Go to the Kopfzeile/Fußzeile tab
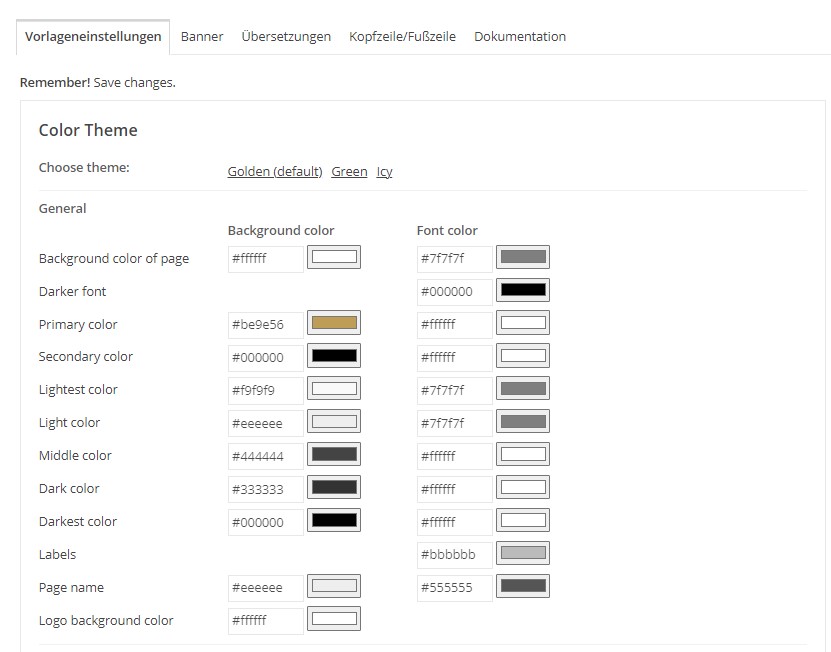831x652 pixels. tap(402, 37)
